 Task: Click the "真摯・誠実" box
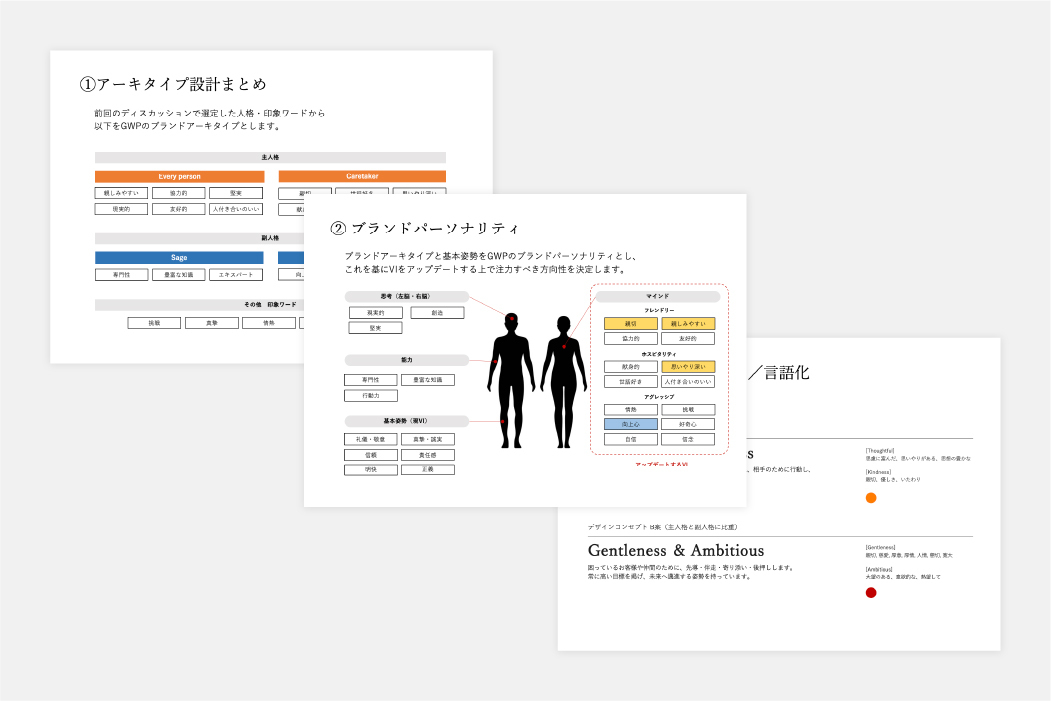coord(428,440)
